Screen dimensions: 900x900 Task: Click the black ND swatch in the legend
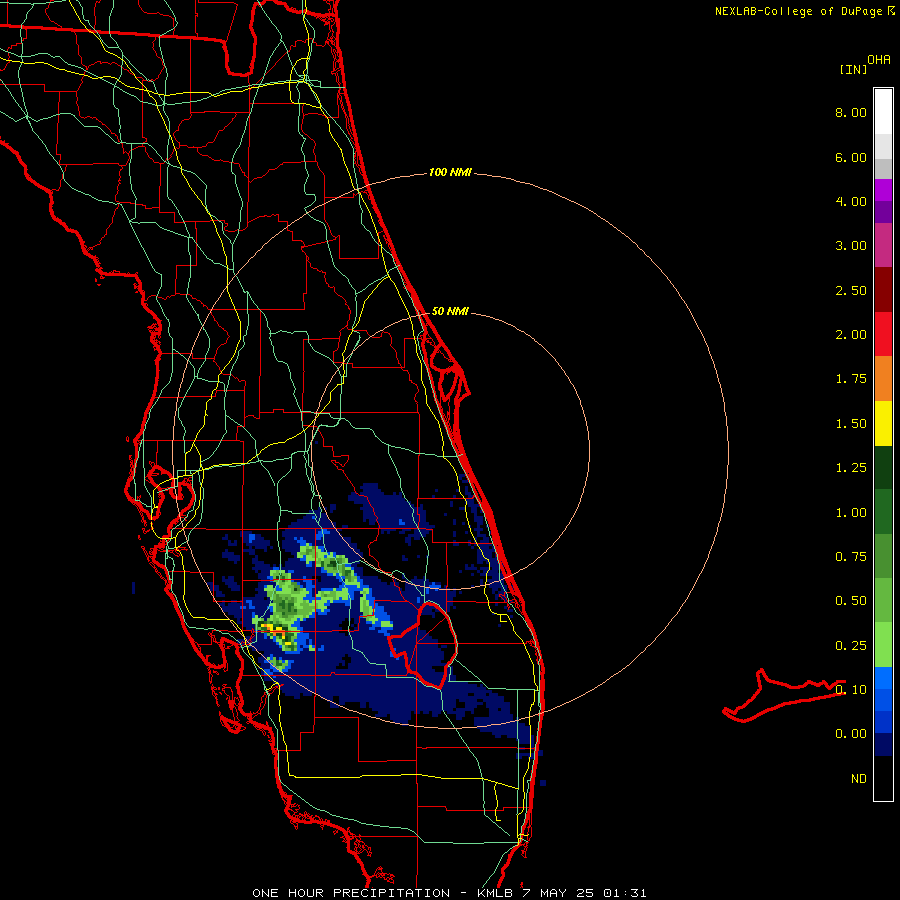pos(883,778)
